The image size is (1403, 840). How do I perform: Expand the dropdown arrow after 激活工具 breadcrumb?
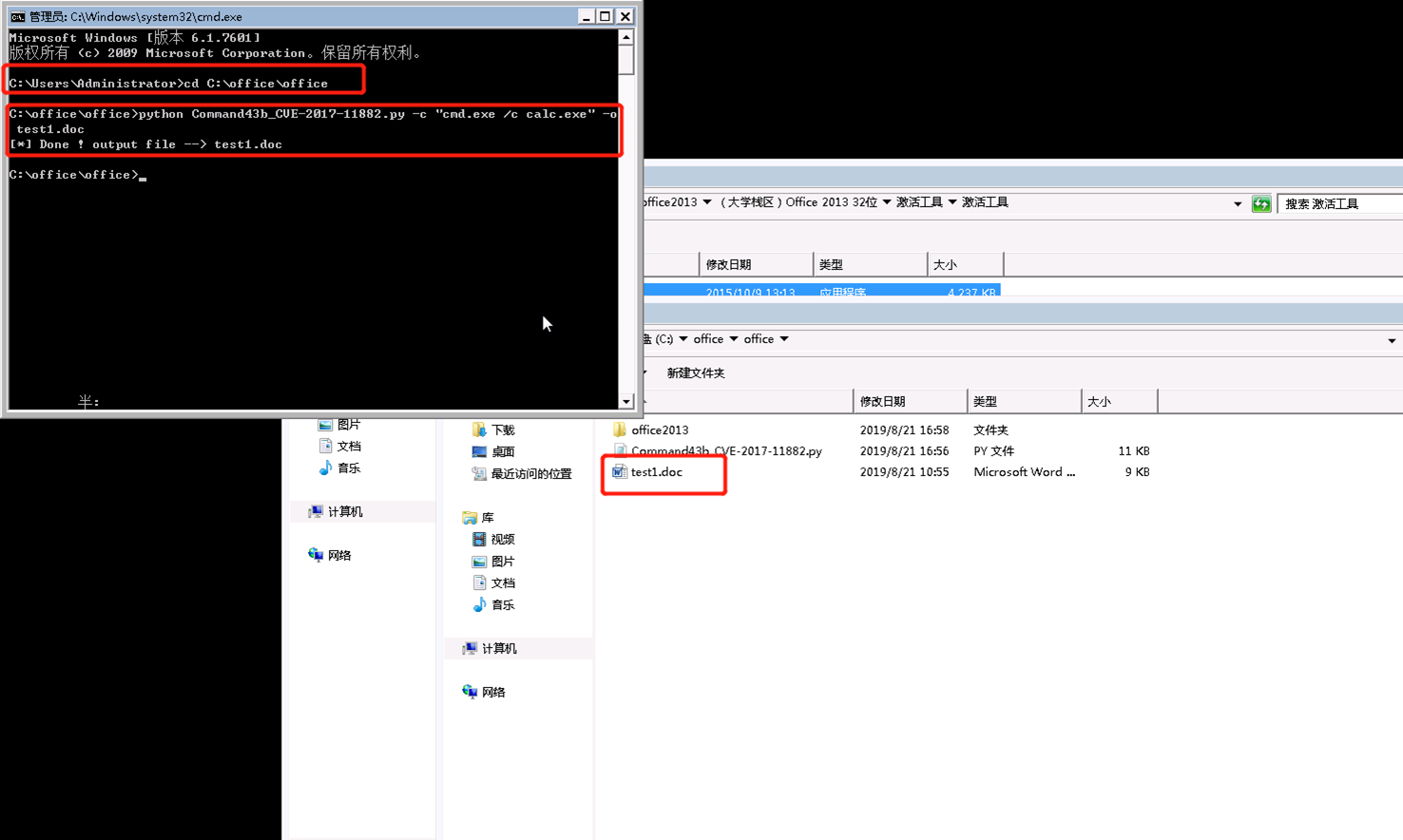(x=951, y=202)
